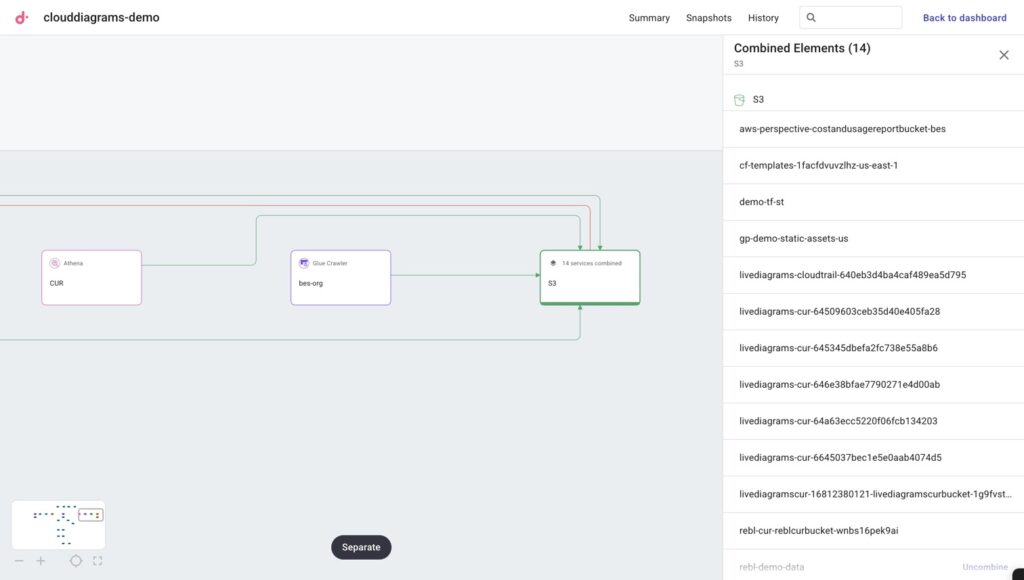Image resolution: width=1024 pixels, height=580 pixels.
Task: Click the Athena icon on CUR node
Action: click(x=54, y=263)
